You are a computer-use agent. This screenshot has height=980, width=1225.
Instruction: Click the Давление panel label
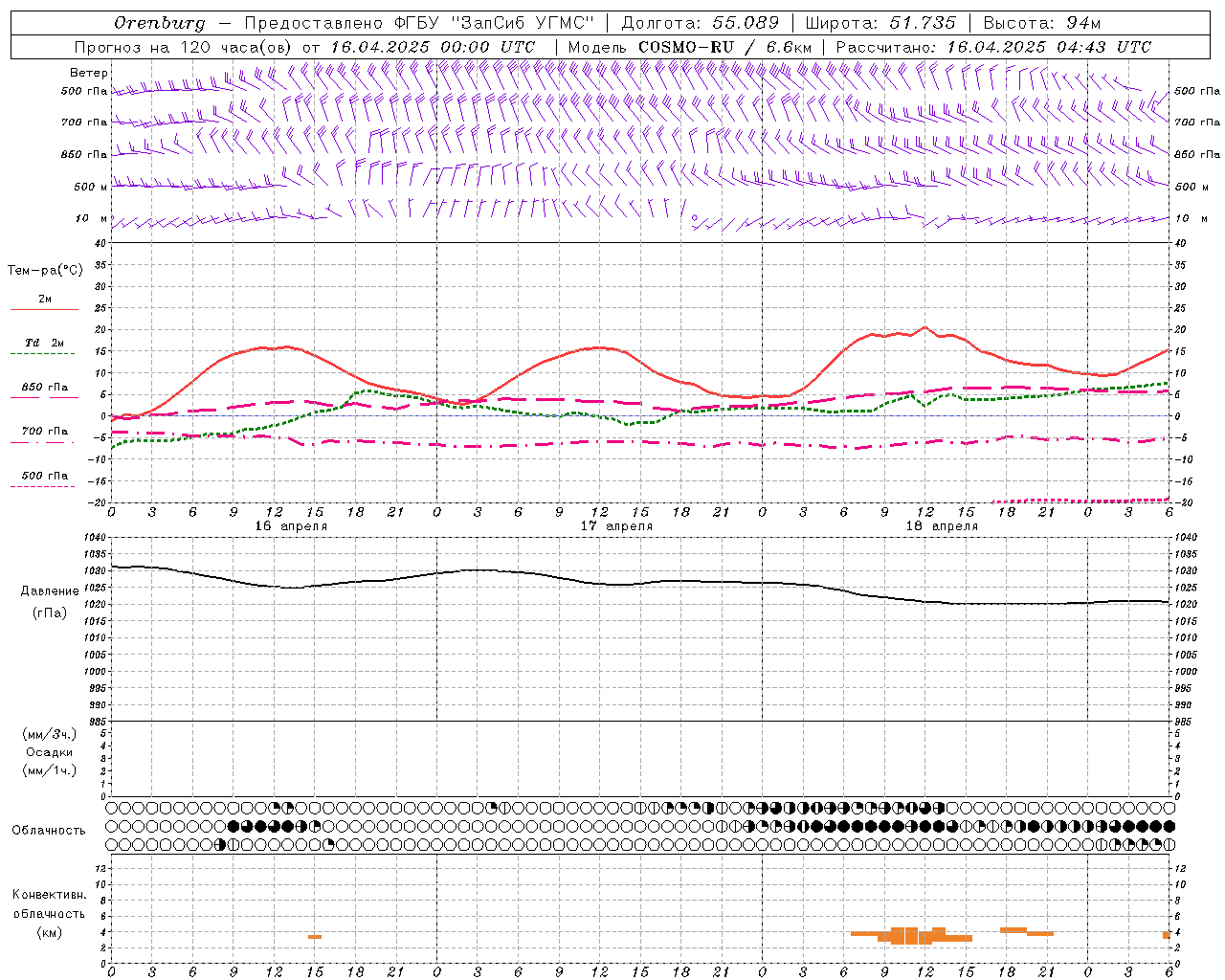pos(50,591)
